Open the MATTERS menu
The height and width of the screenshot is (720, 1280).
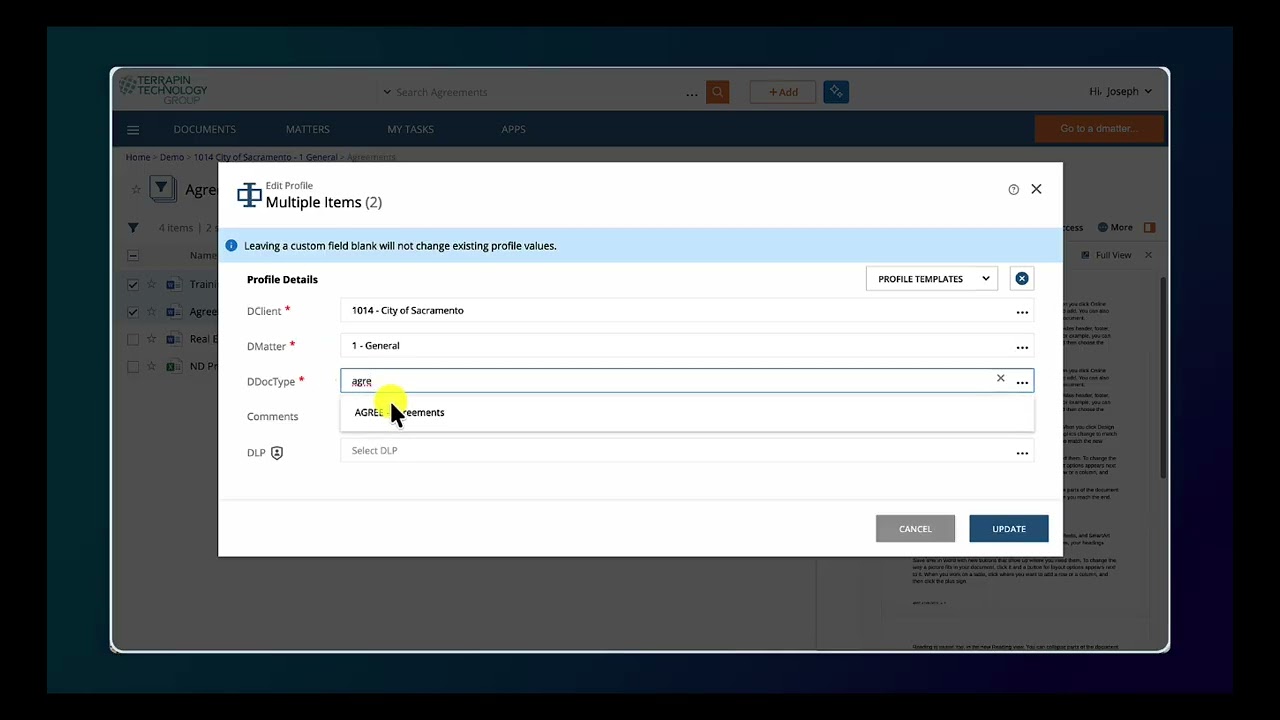point(308,129)
